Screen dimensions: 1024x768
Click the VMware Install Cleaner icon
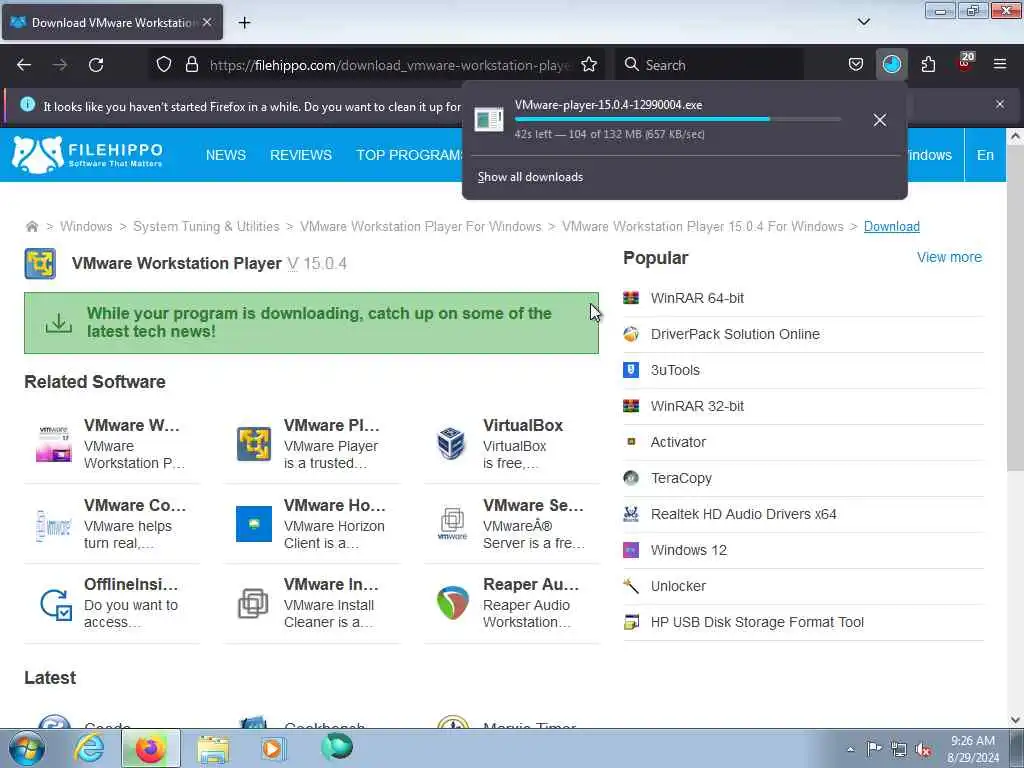coord(253,603)
